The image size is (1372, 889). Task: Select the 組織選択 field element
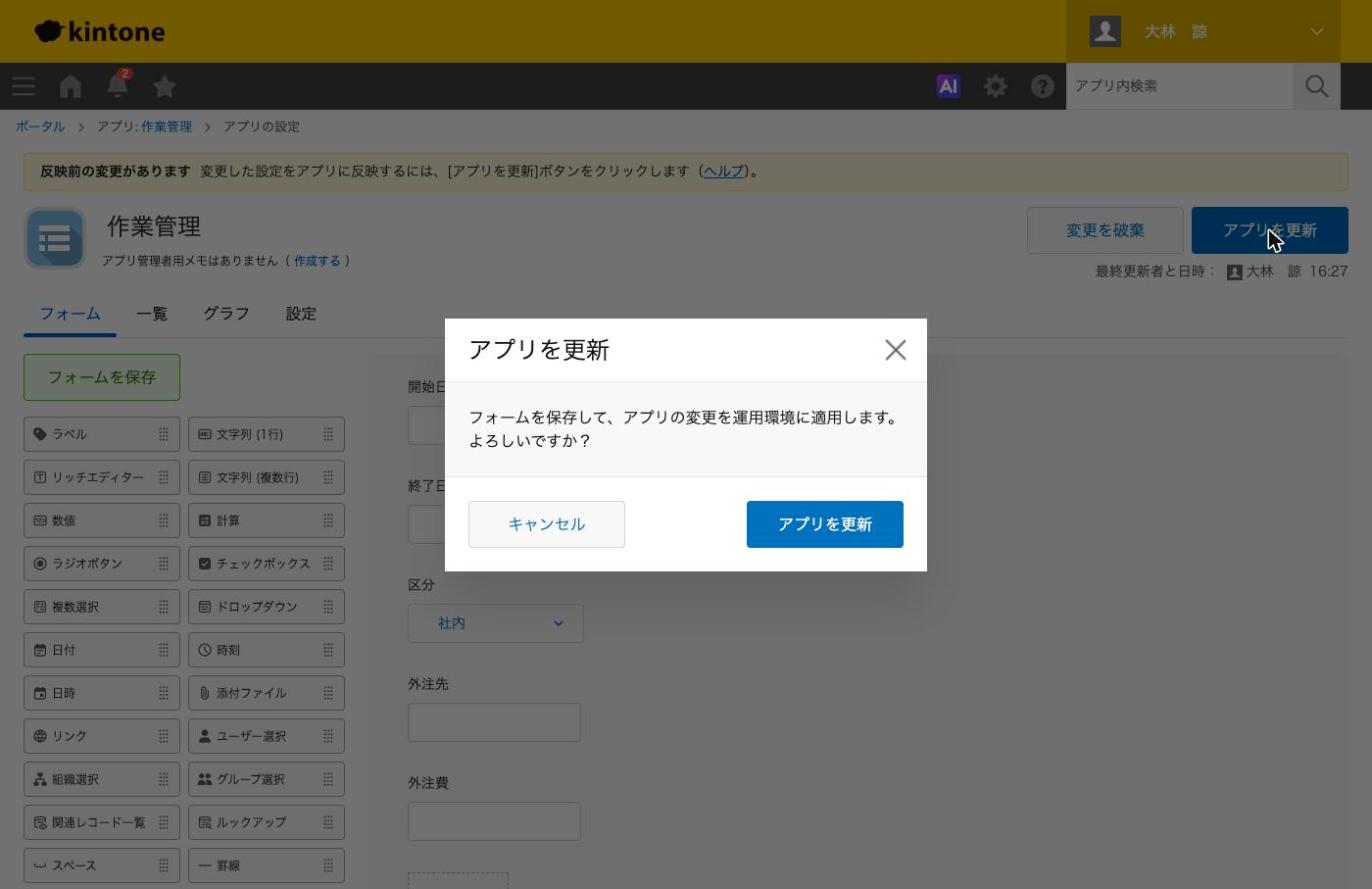pyautogui.click(x=102, y=778)
